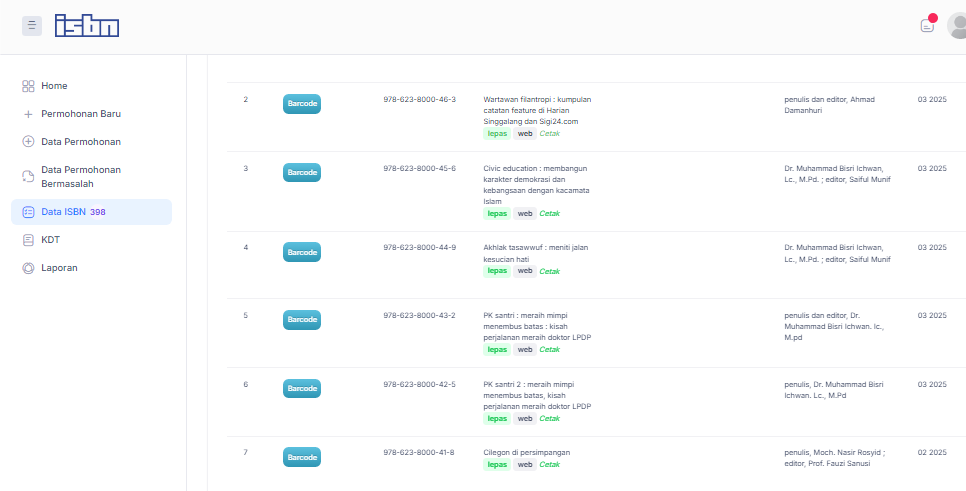
Task: Click the web tag under Civic education
Action: [524, 213]
